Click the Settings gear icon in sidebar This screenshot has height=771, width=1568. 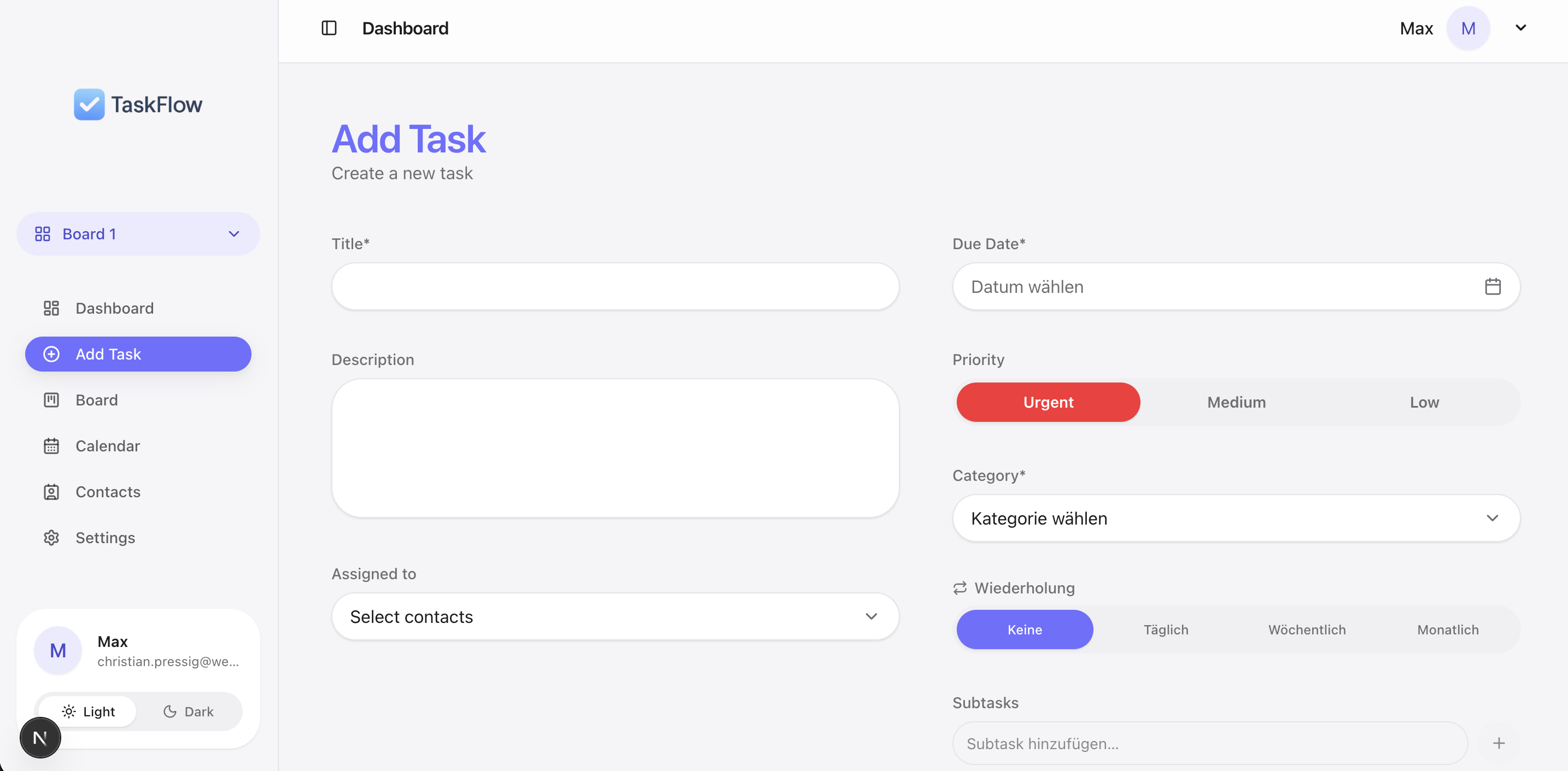click(x=51, y=538)
